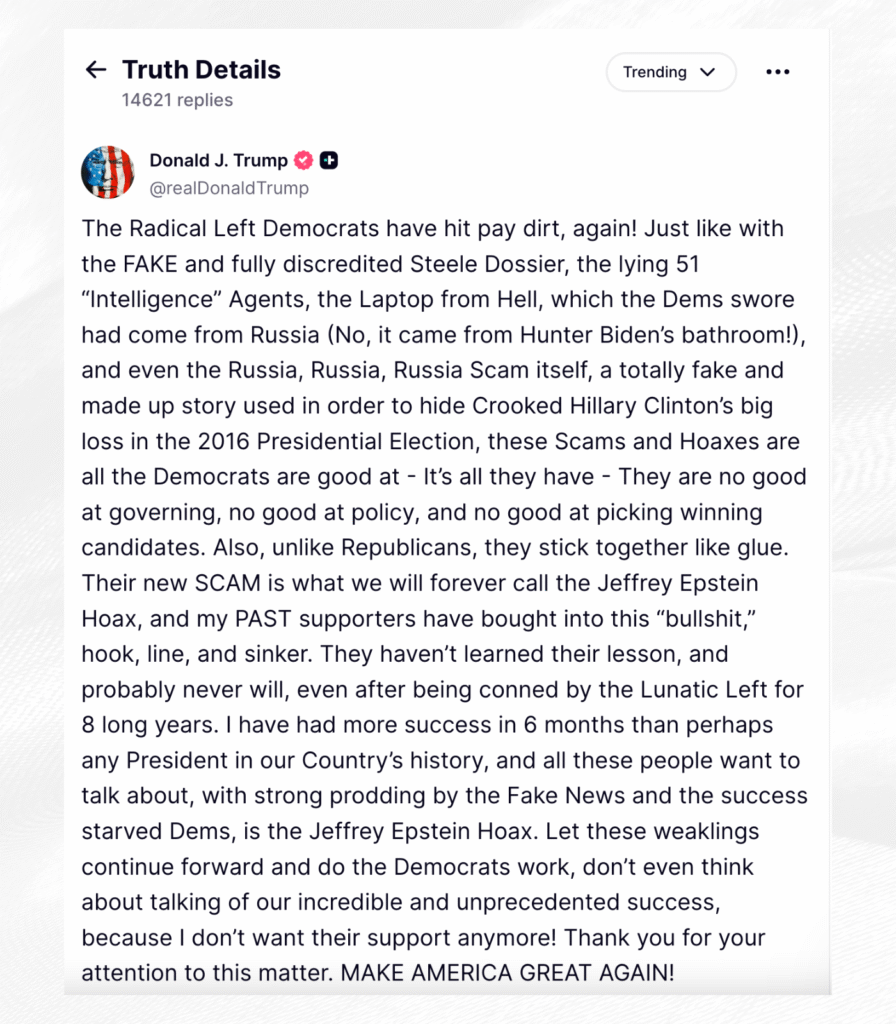The width and height of the screenshot is (896, 1024).
Task: Go back using the left arrow icon
Action: click(x=96, y=69)
